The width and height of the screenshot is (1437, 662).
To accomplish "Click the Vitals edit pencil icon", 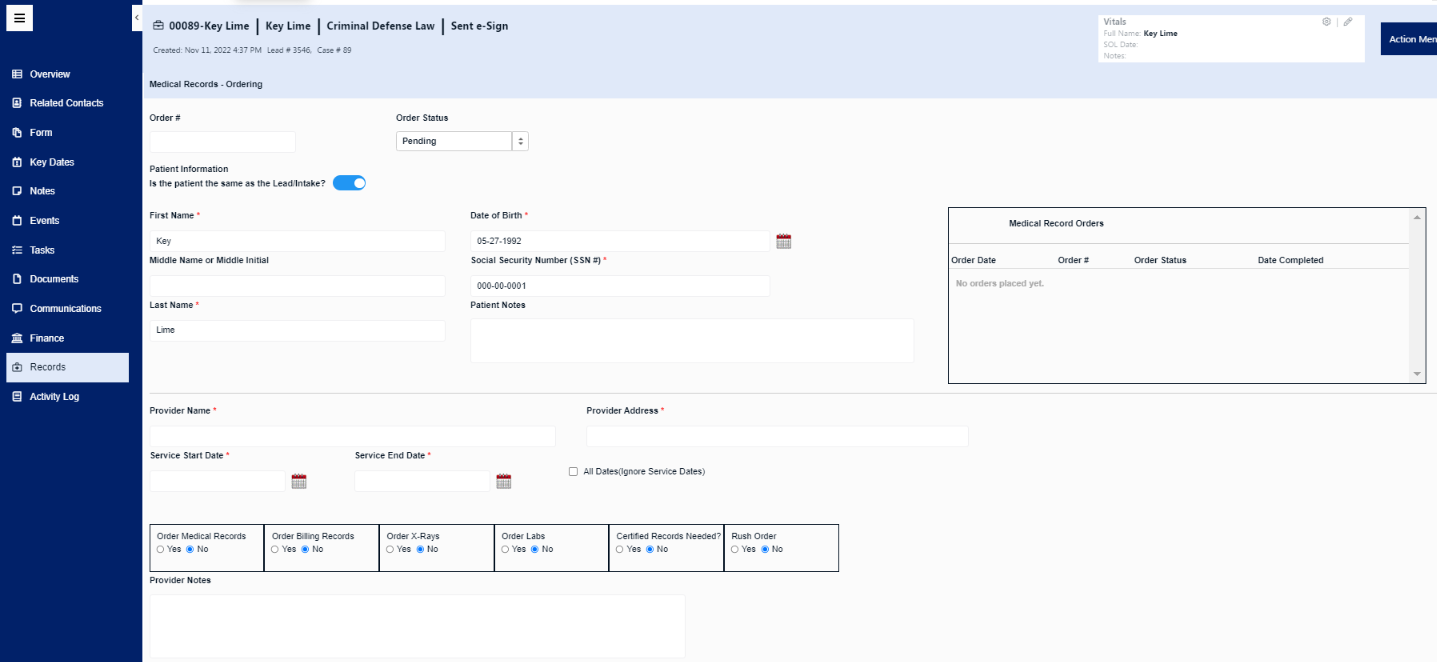I will point(1348,21).
